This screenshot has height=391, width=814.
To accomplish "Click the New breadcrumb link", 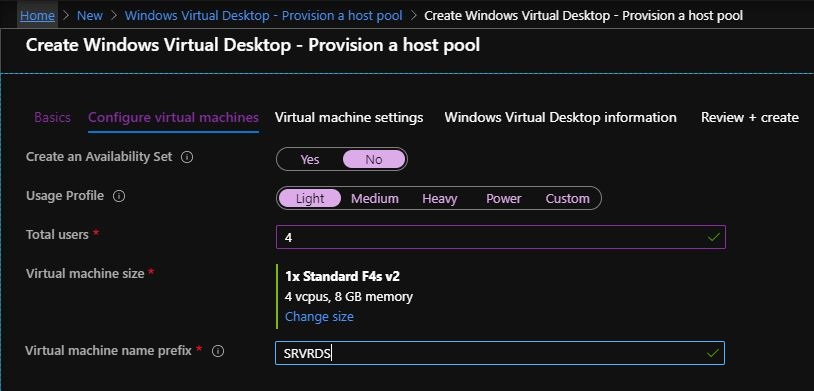I will [x=90, y=16].
